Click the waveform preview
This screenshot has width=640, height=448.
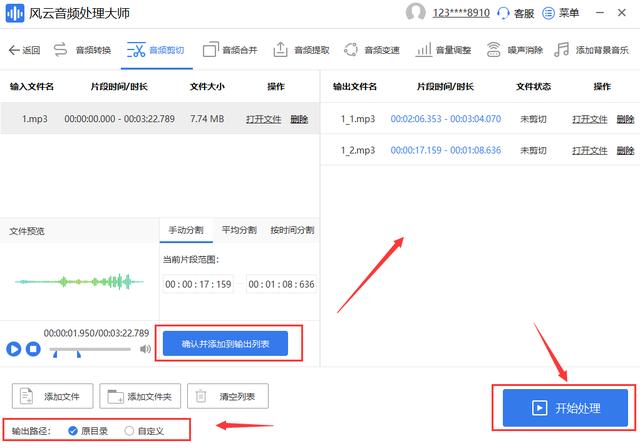click(x=79, y=282)
